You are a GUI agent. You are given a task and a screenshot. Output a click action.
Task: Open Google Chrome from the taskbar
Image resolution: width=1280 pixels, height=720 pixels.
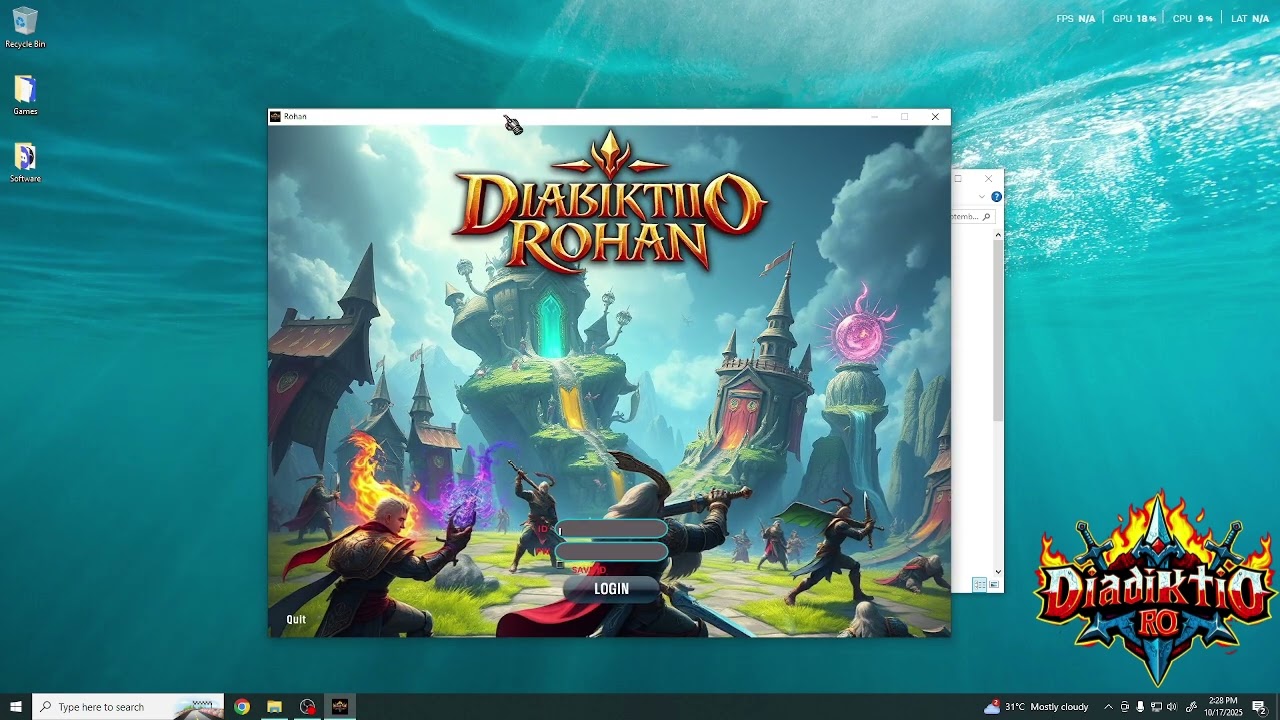pyautogui.click(x=242, y=707)
